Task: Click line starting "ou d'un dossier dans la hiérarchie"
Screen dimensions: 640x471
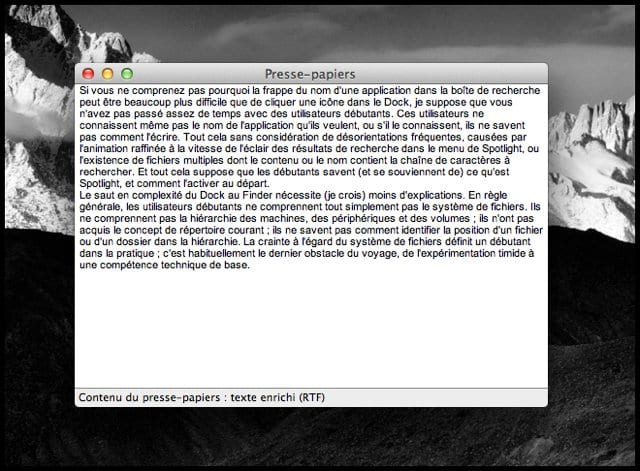Action: [x=305, y=242]
